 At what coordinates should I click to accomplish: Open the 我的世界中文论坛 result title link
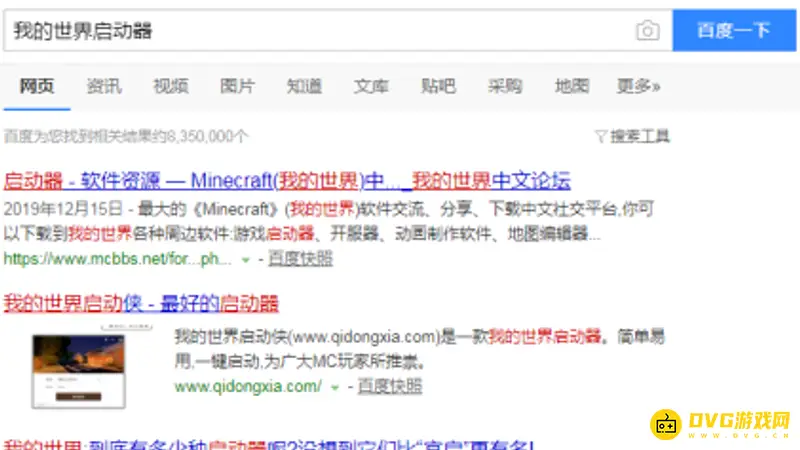[x=287, y=181]
